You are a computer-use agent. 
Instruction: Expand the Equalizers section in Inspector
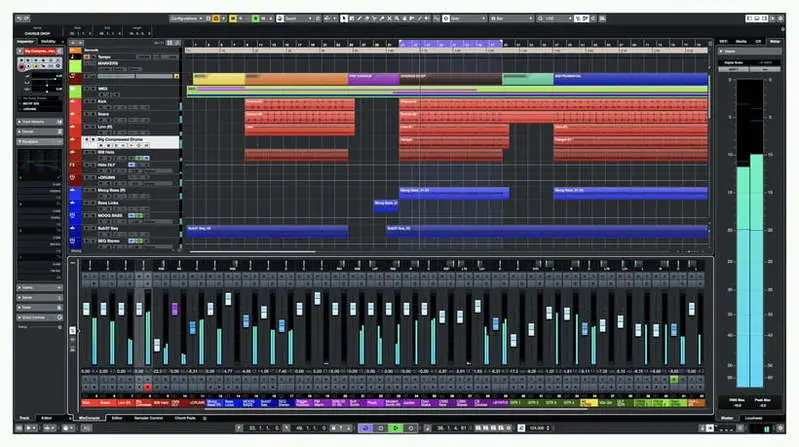30,142
